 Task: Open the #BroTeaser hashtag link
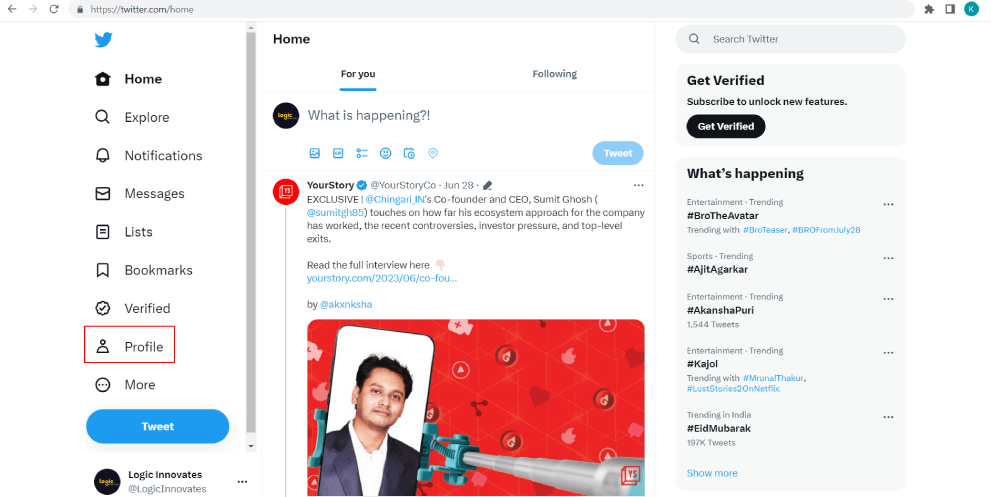(765, 230)
